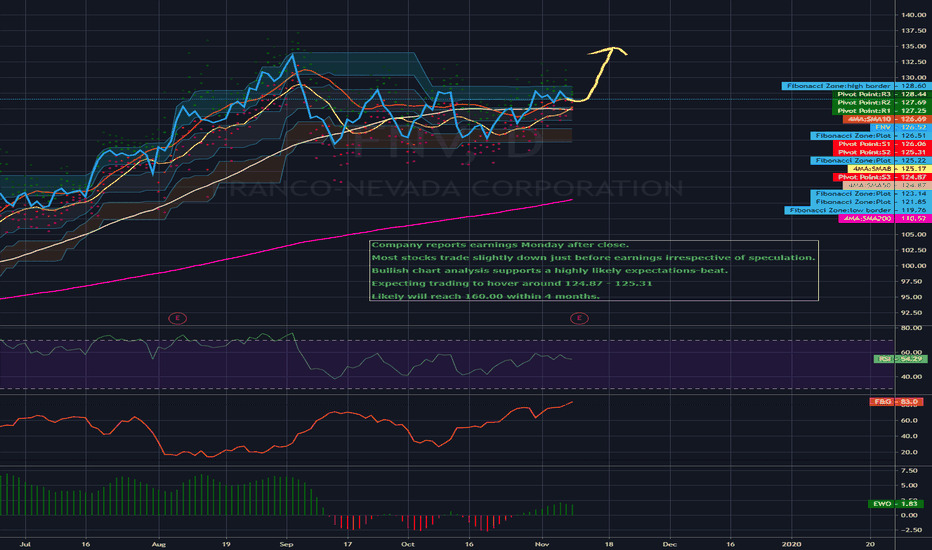Click the Aug date on time axis
The height and width of the screenshot is (550, 932).
click(x=159, y=544)
